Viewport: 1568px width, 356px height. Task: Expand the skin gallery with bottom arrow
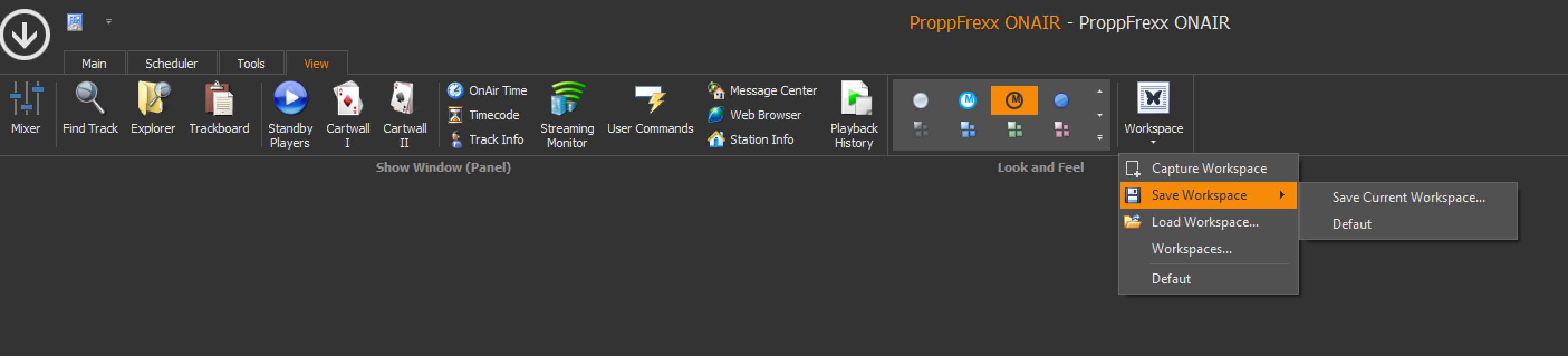1100,138
